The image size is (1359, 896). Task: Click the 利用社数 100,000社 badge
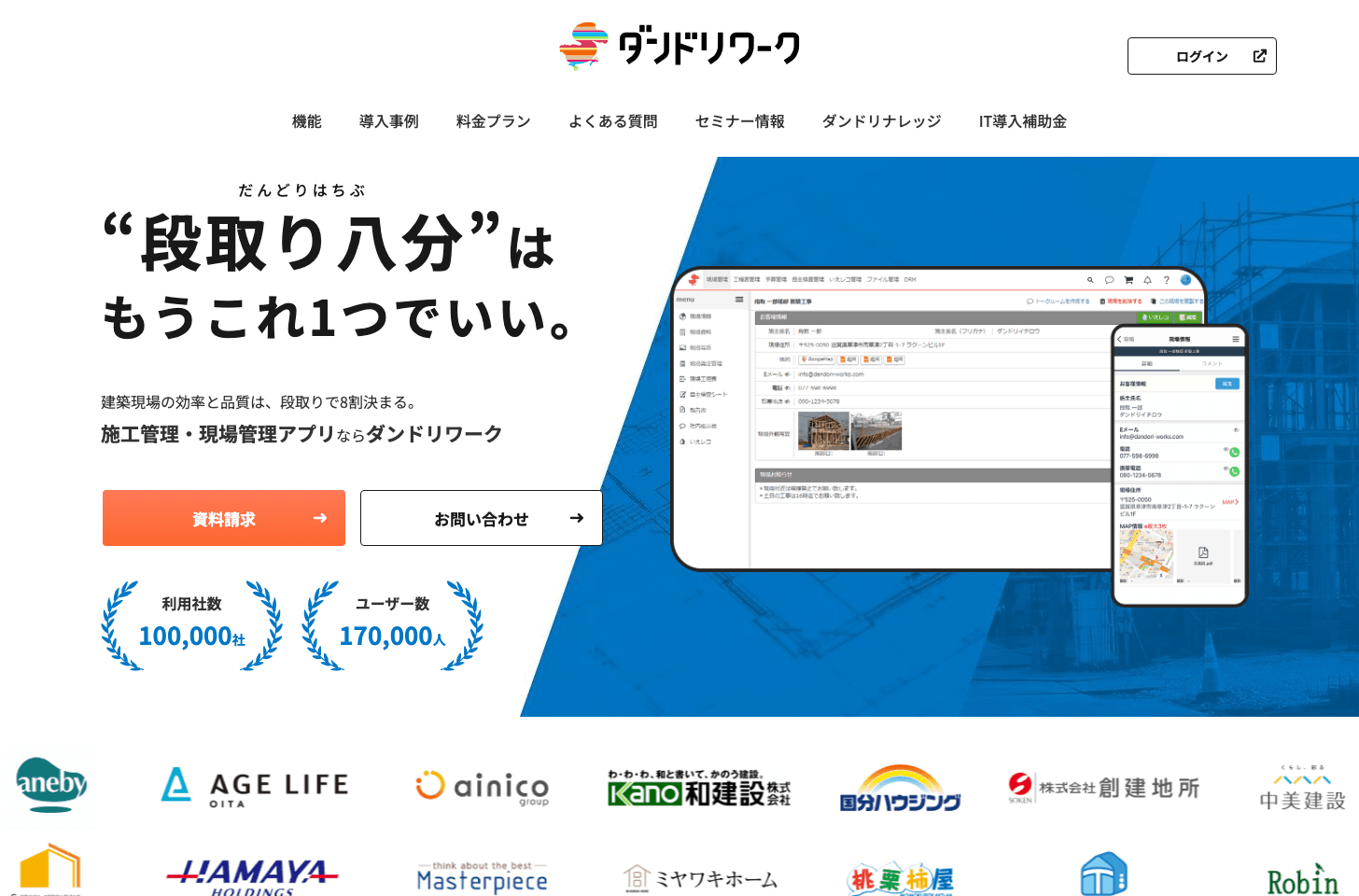(x=191, y=625)
